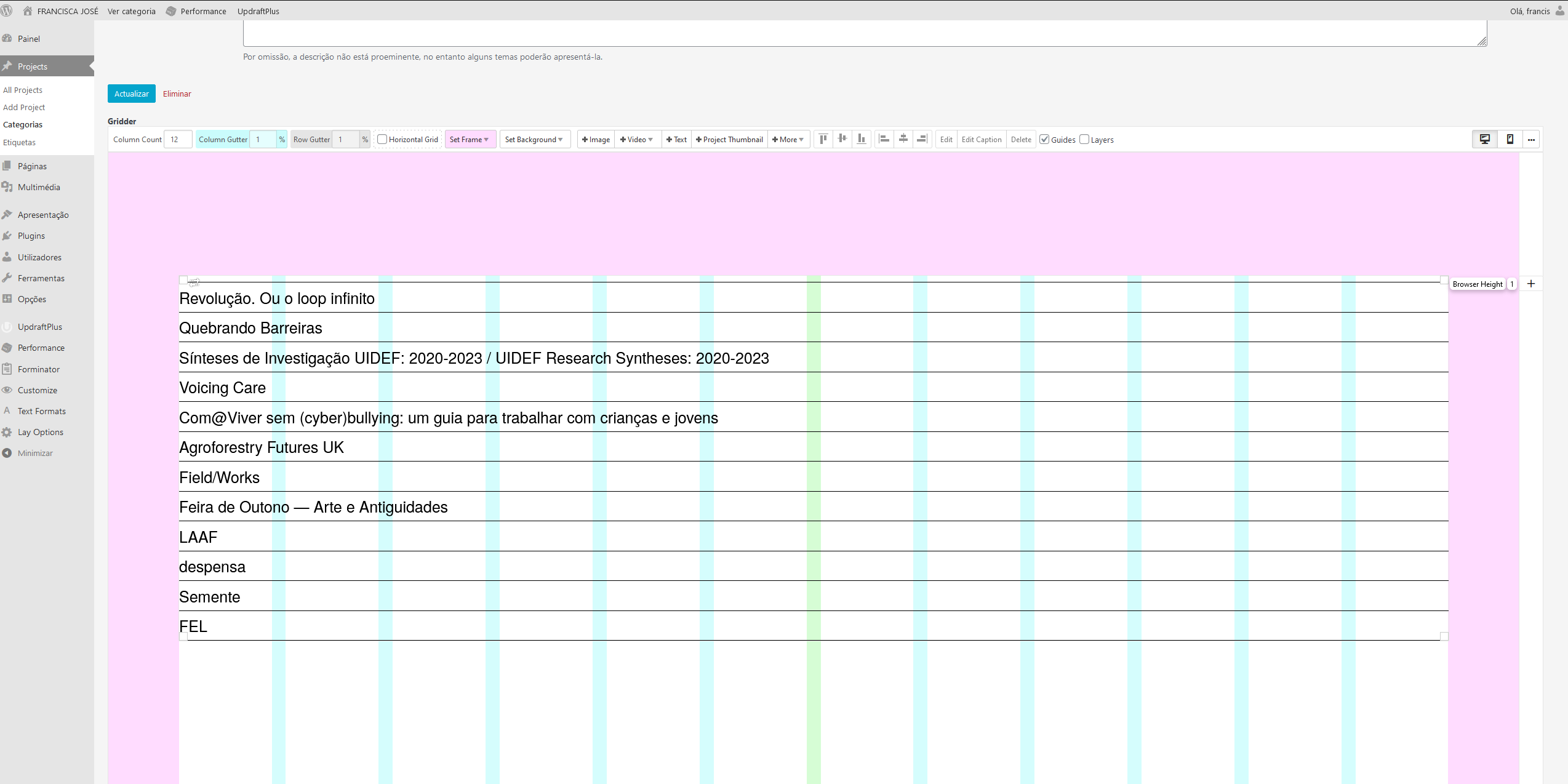This screenshot has height=784, width=1568.
Task: Toggle the Horizontal Grid checkbox
Action: pos(382,140)
